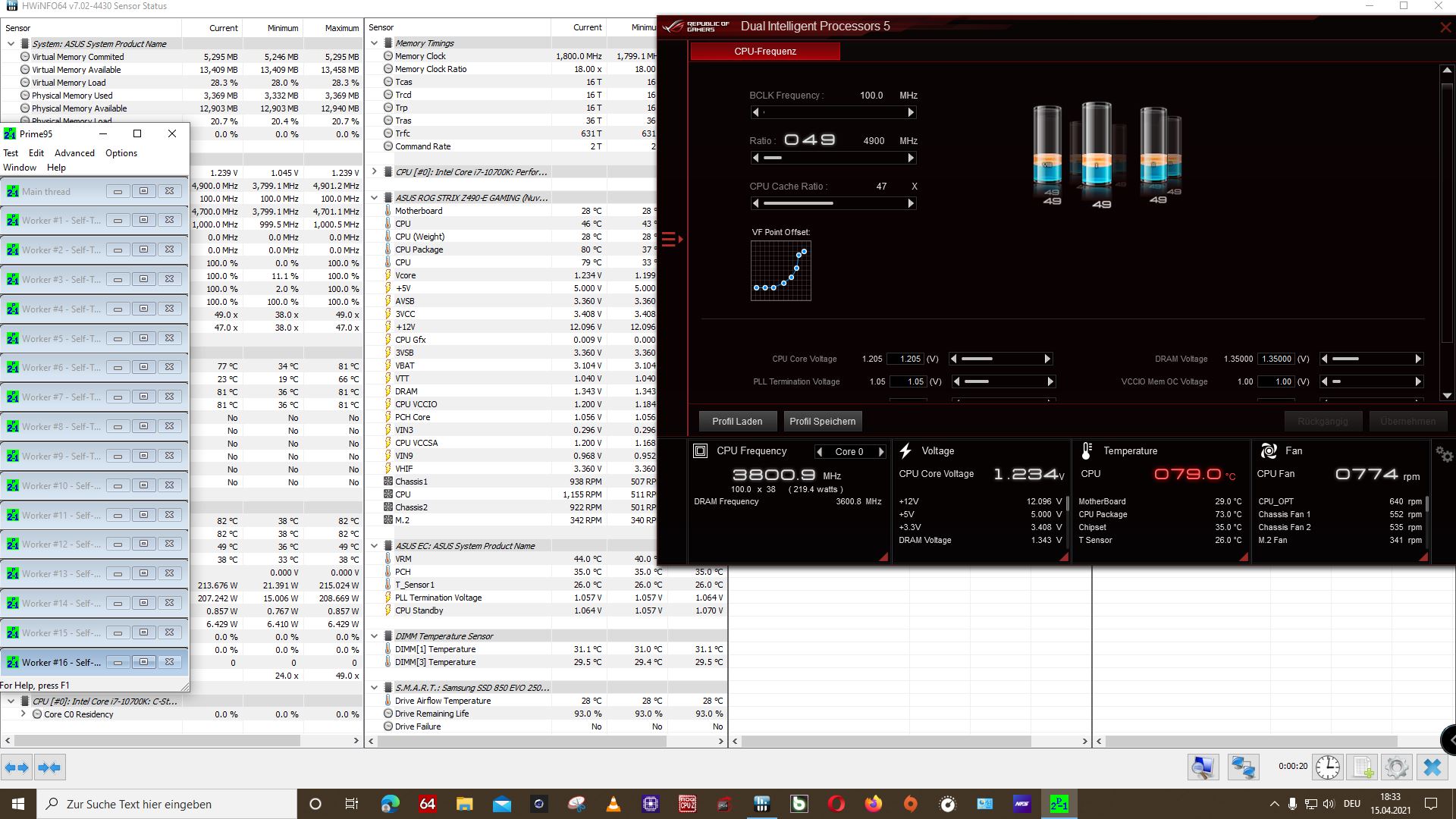This screenshot has width=1456, height=819.
Task: Open Windows notification center icon
Action: [x=1431, y=804]
